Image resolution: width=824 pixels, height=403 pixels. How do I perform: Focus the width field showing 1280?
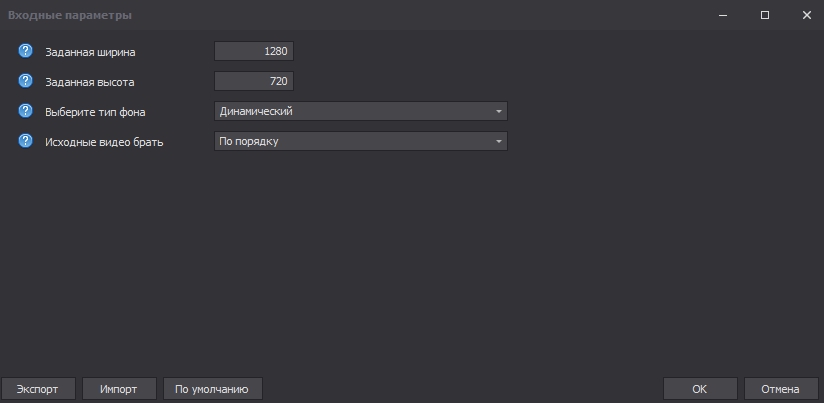click(254, 51)
